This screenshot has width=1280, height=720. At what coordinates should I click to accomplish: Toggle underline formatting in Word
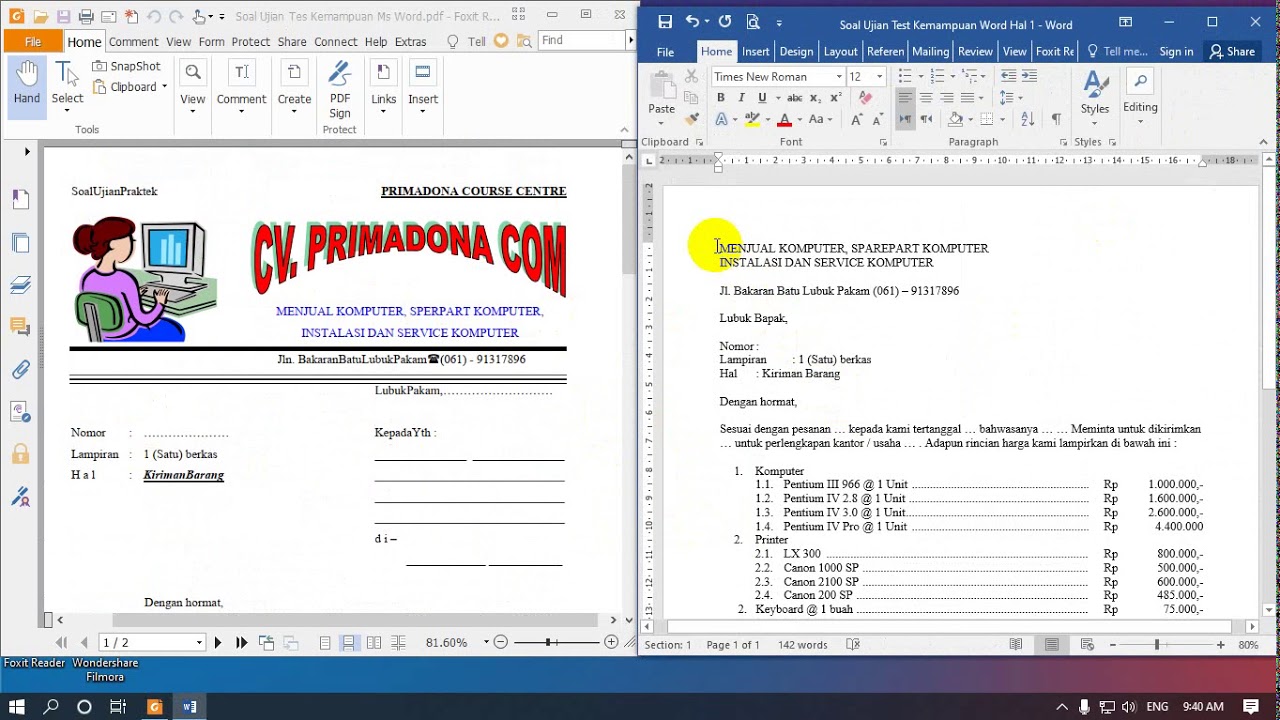pos(762,98)
